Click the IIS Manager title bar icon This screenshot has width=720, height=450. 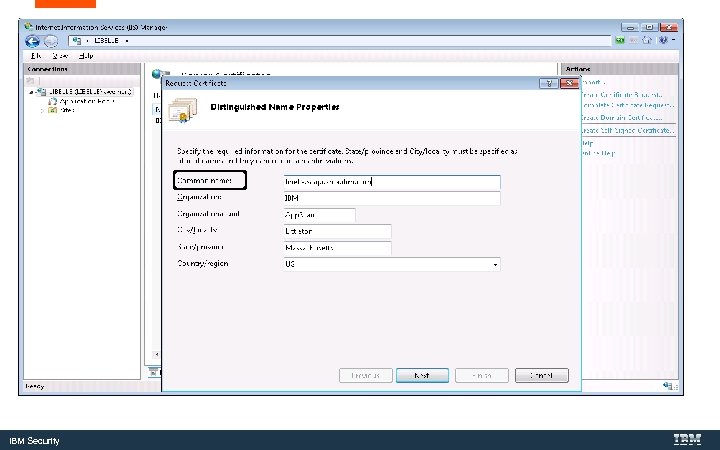click(x=28, y=27)
